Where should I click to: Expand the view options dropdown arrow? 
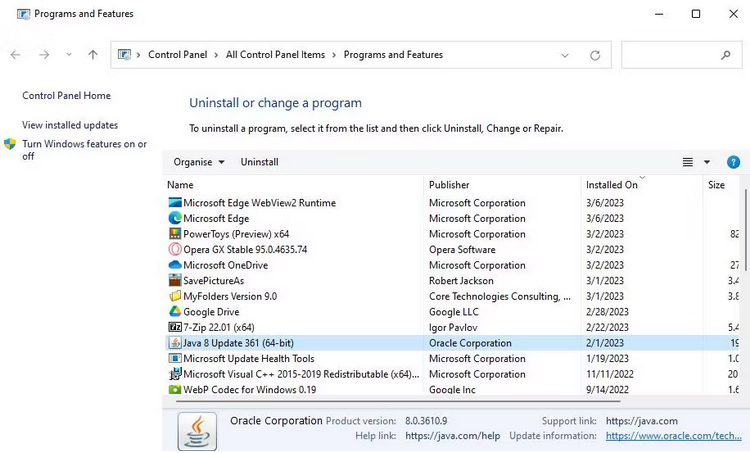click(x=706, y=162)
